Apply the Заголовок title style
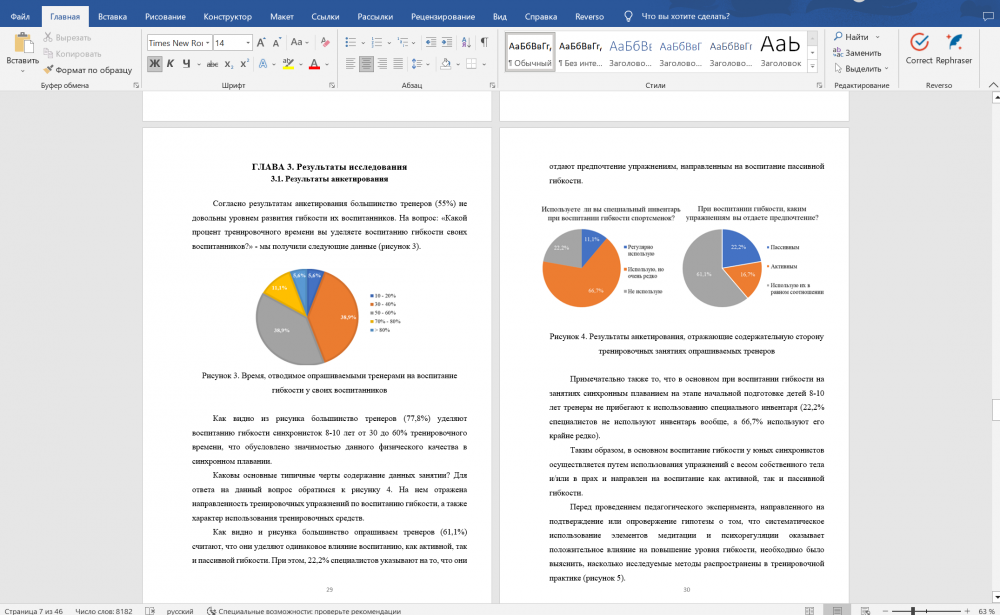Screen dimensions: 1000x615 (781, 52)
